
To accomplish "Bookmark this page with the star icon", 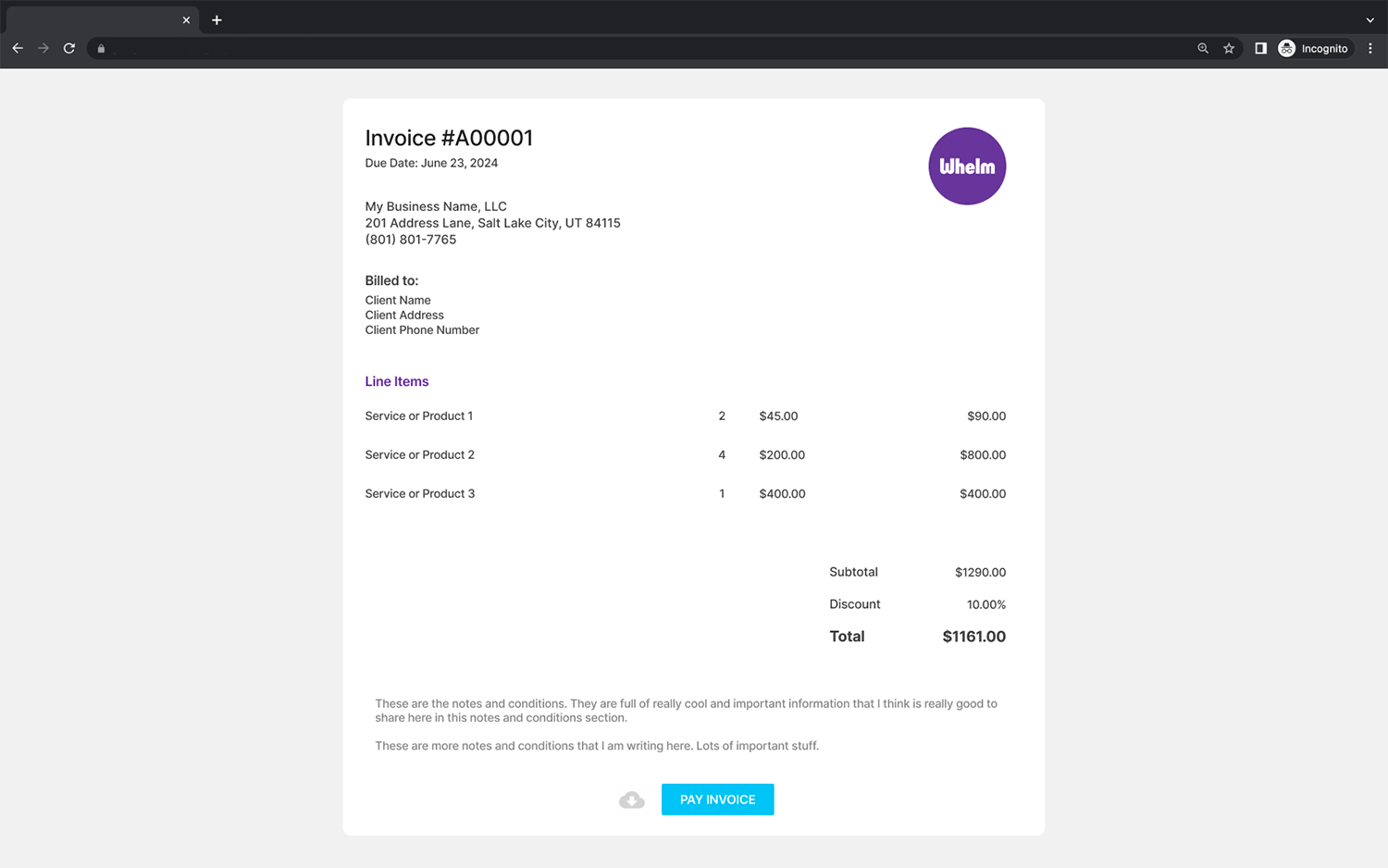I will click(x=1229, y=48).
